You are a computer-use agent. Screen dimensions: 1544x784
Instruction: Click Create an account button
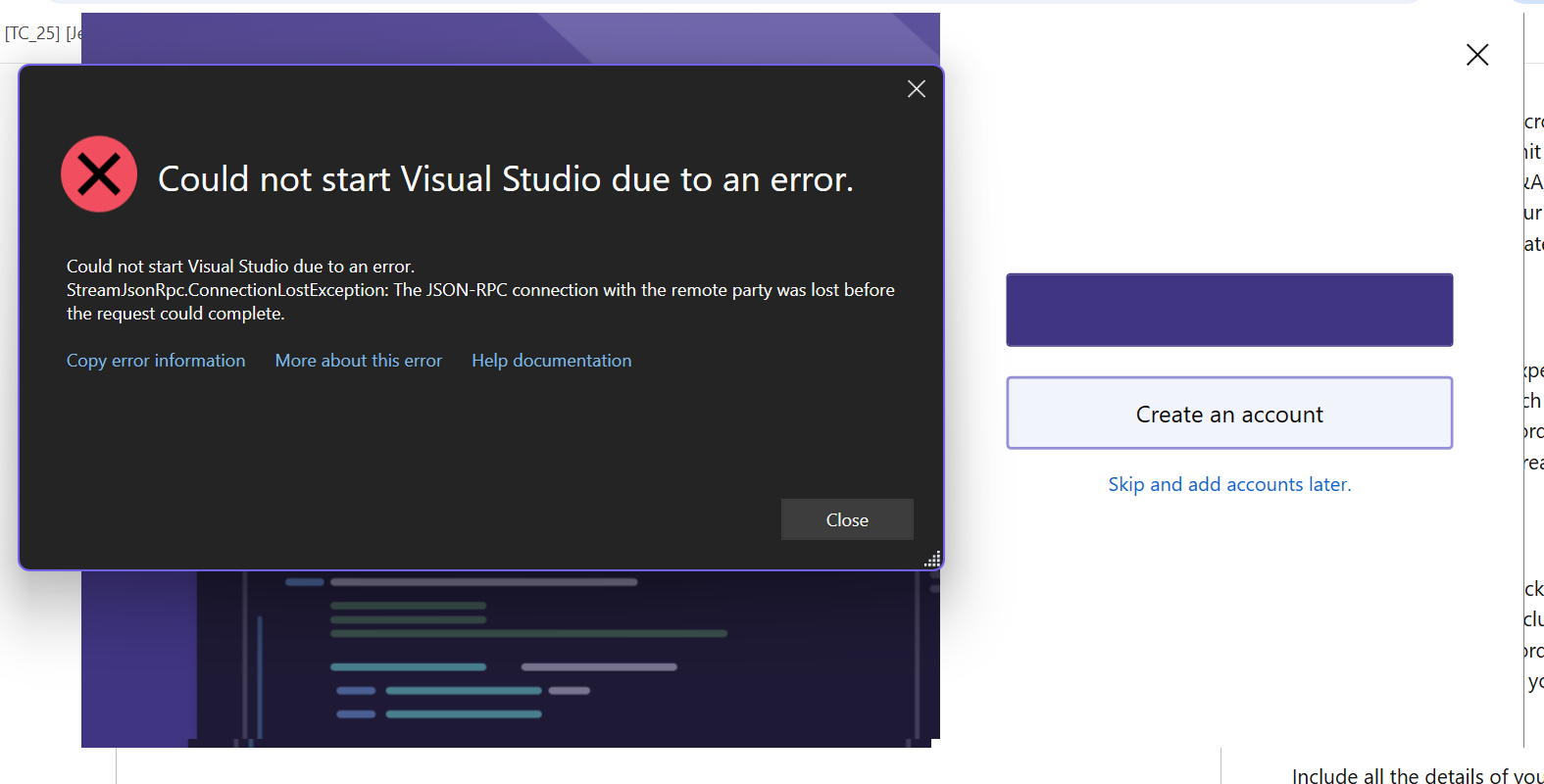1229,414
